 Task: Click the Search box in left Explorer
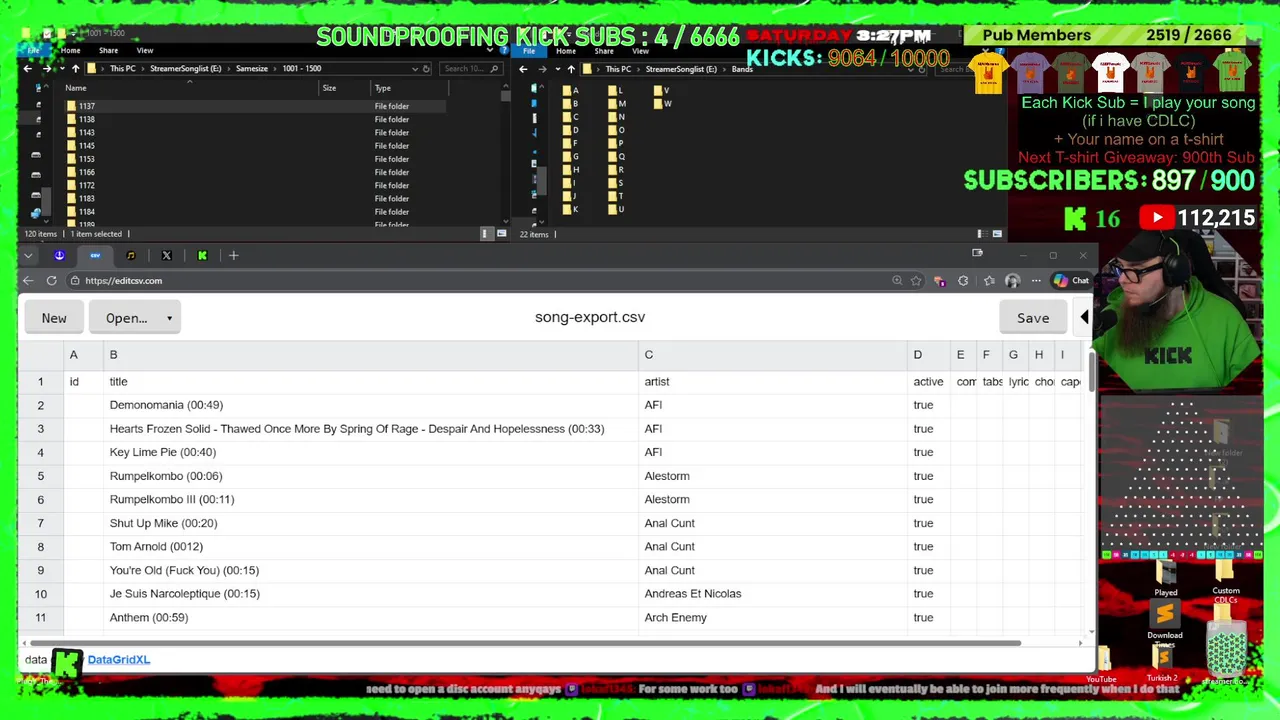pos(471,69)
